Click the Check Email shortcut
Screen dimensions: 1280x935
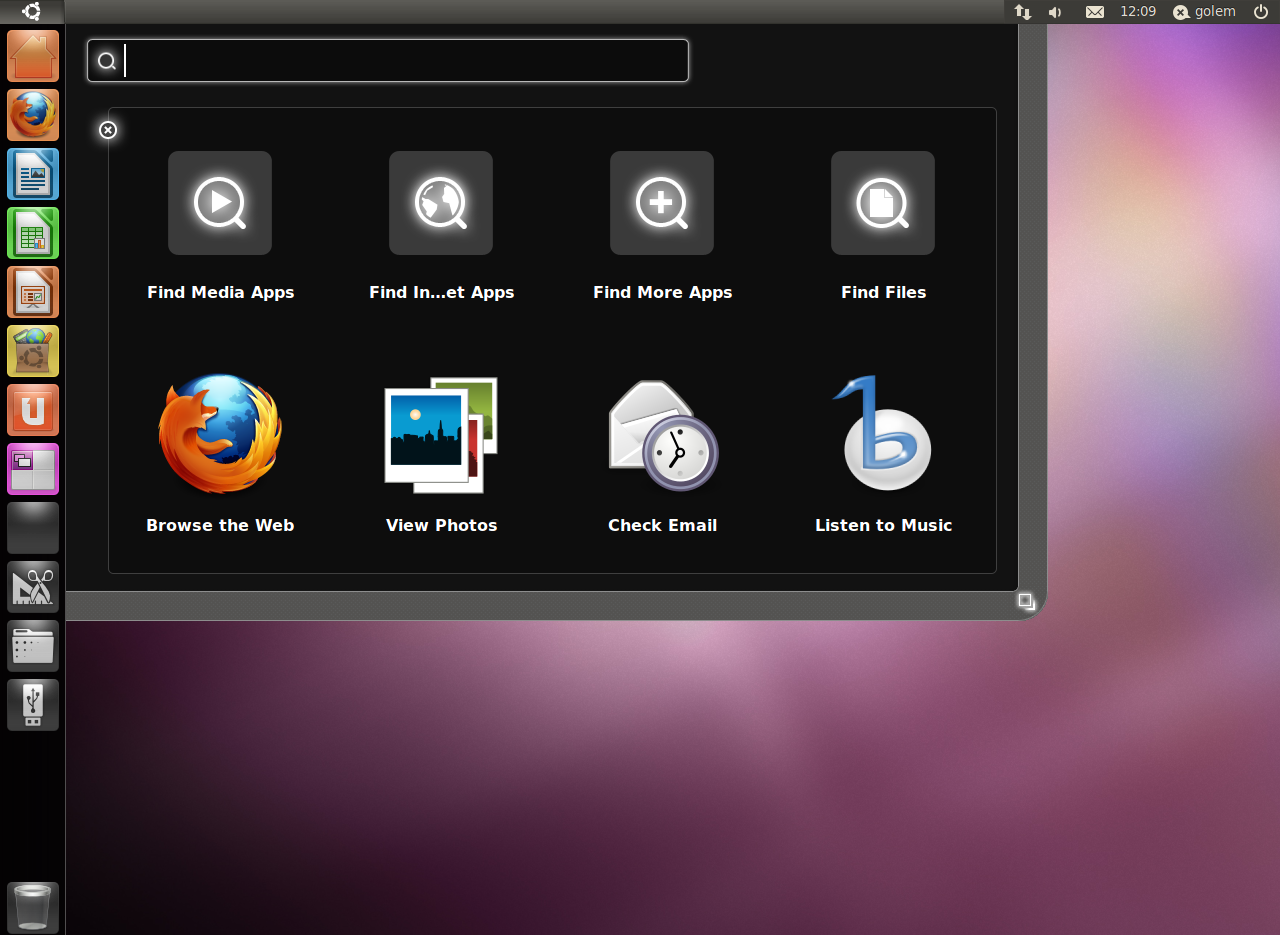[x=662, y=435]
